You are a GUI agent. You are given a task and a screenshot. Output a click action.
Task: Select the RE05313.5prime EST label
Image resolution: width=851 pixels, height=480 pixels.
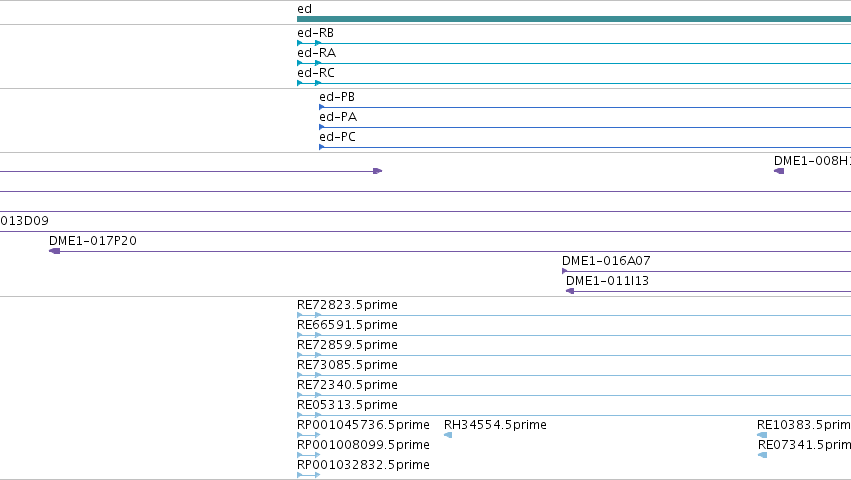(x=347, y=405)
